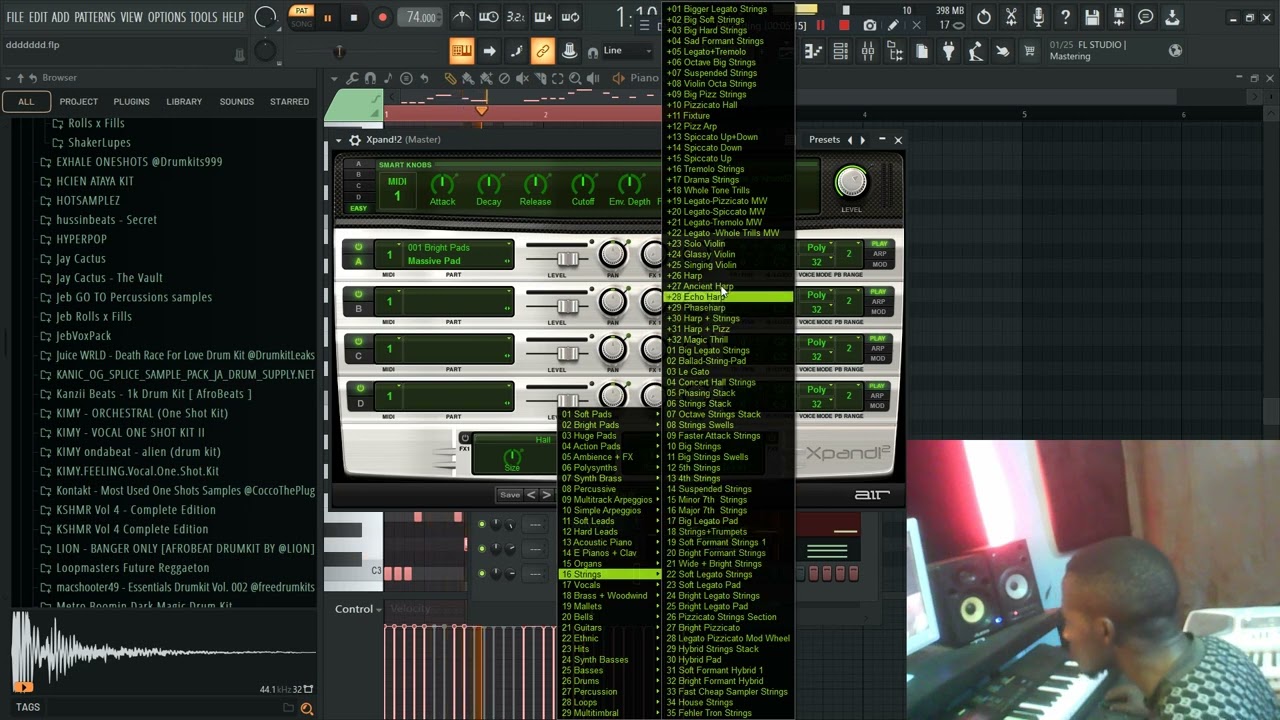Open the Line snap dropdown

click(x=627, y=51)
